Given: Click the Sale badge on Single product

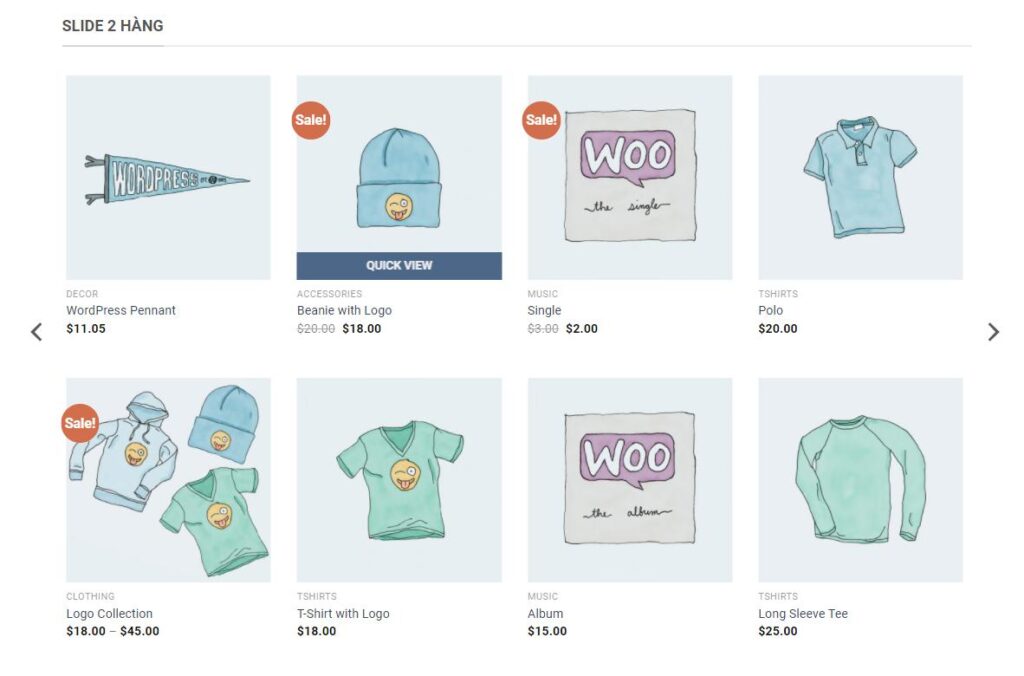Looking at the screenshot, I should coord(541,120).
